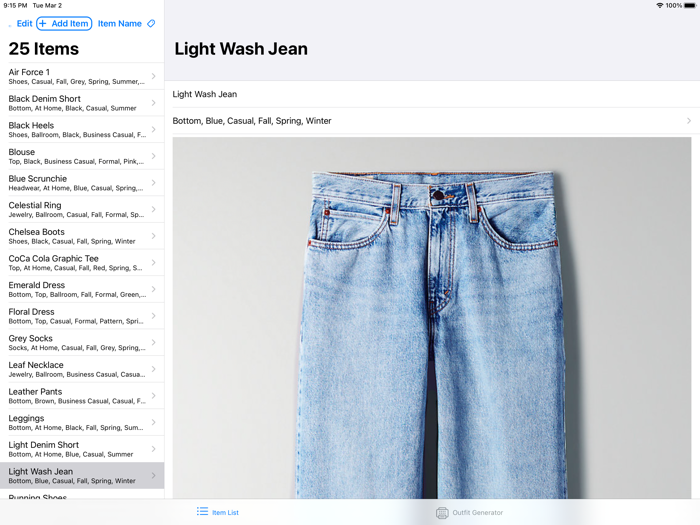700x525 pixels.
Task: Tap the Outfit Generator tab icon
Action: click(442, 512)
